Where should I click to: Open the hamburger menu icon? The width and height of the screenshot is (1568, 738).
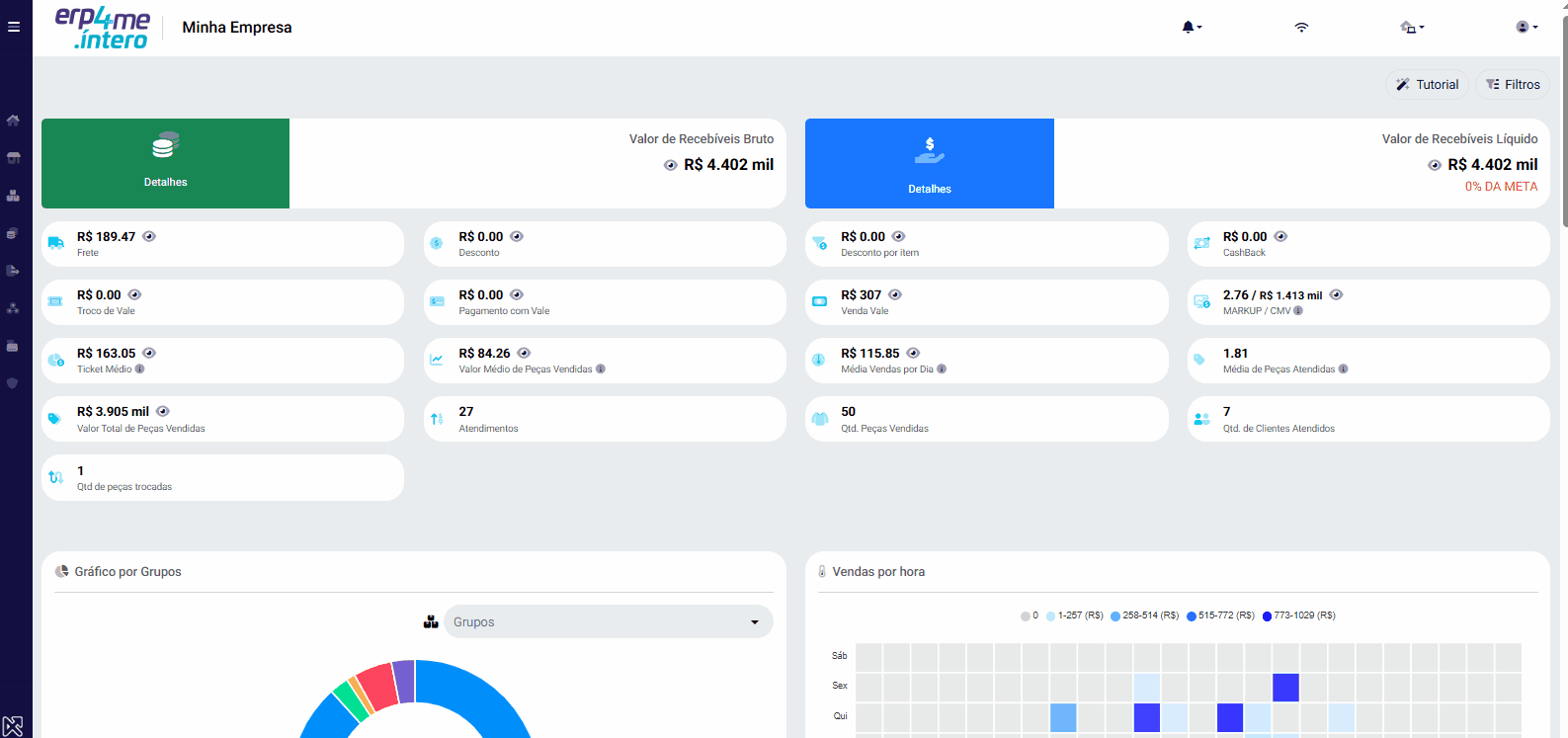[x=14, y=27]
